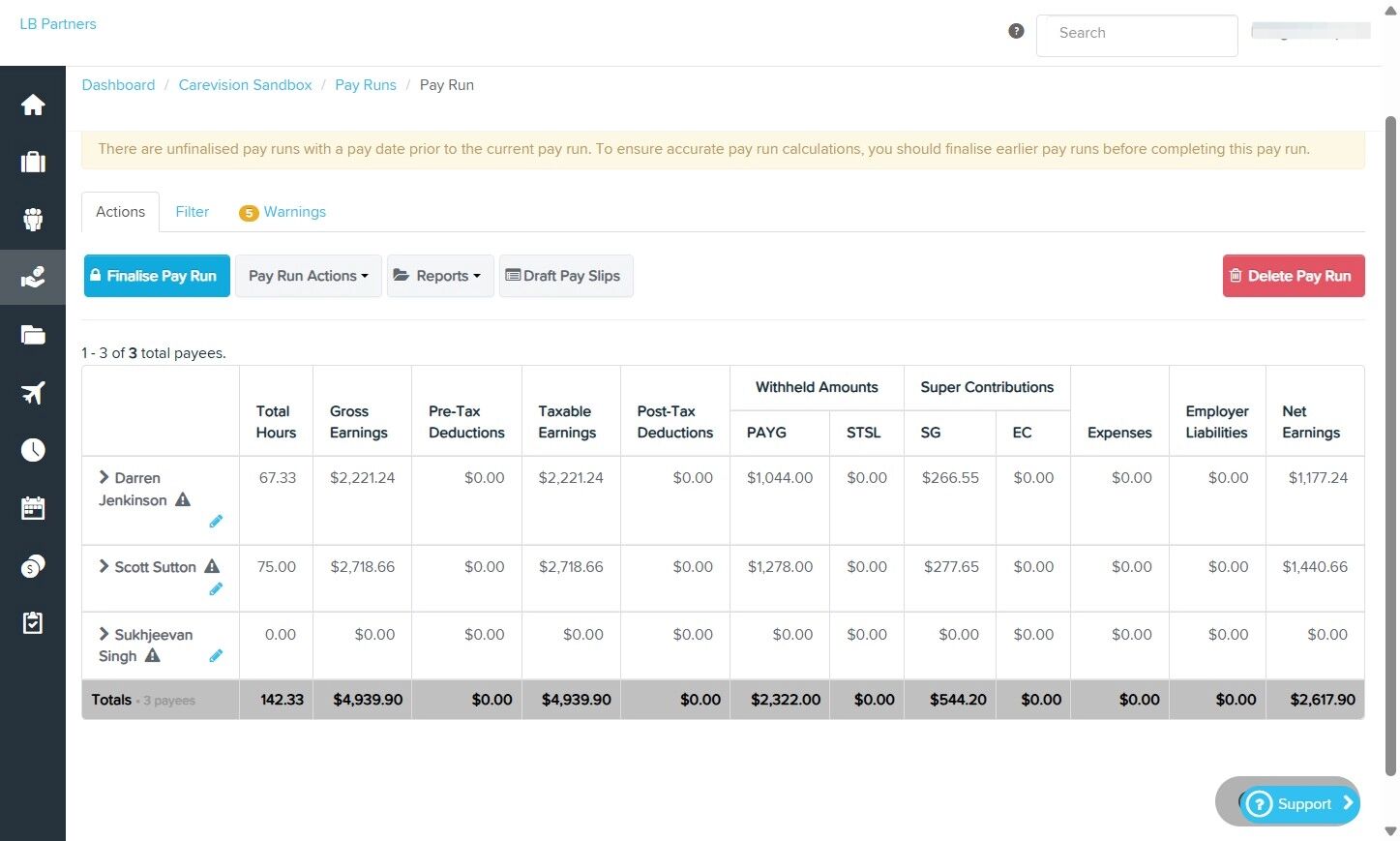
Task: Click the pencil edit icon for Darren Jenkinson
Action: (x=216, y=522)
